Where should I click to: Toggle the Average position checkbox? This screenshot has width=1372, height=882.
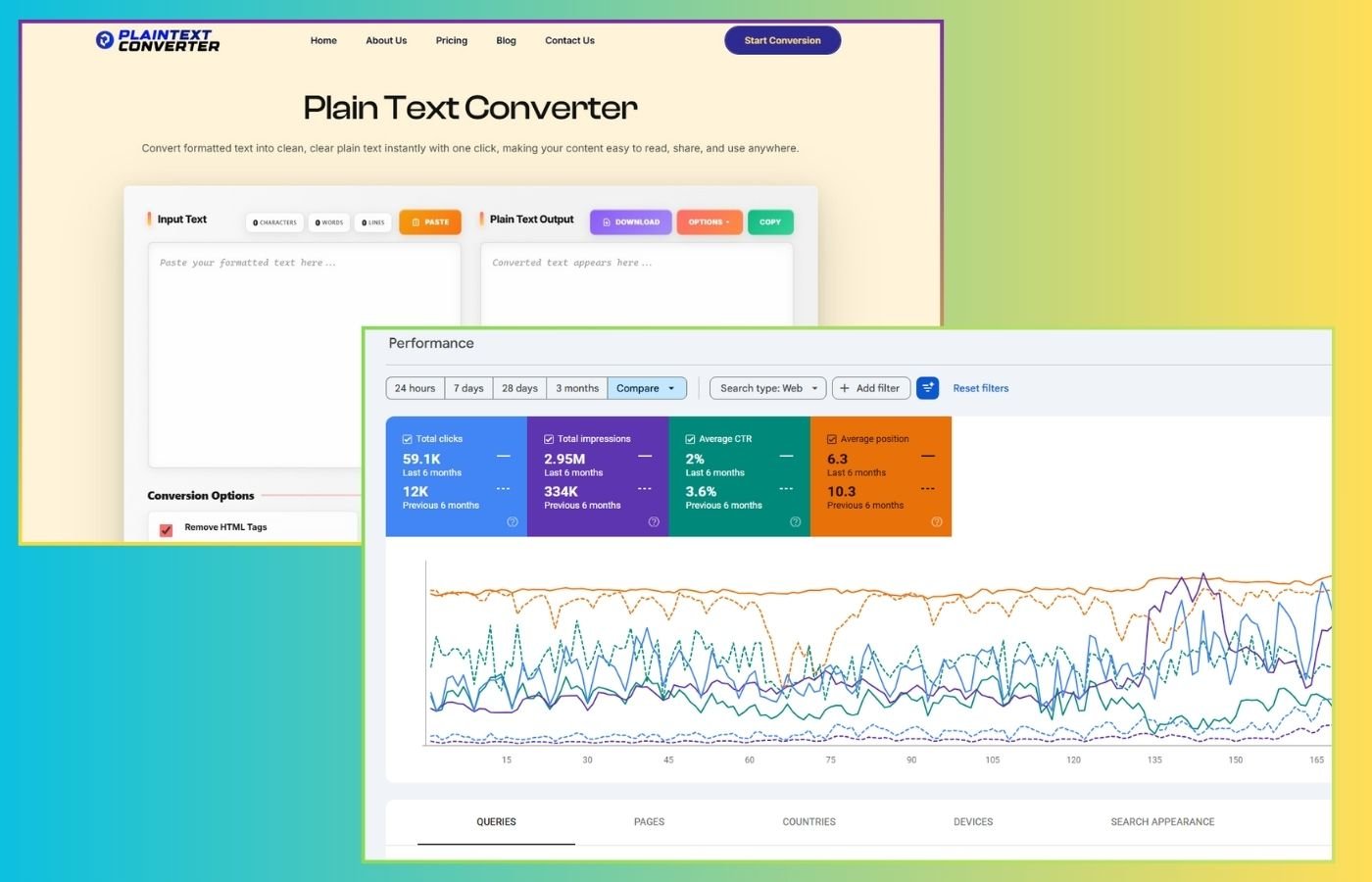(831, 439)
